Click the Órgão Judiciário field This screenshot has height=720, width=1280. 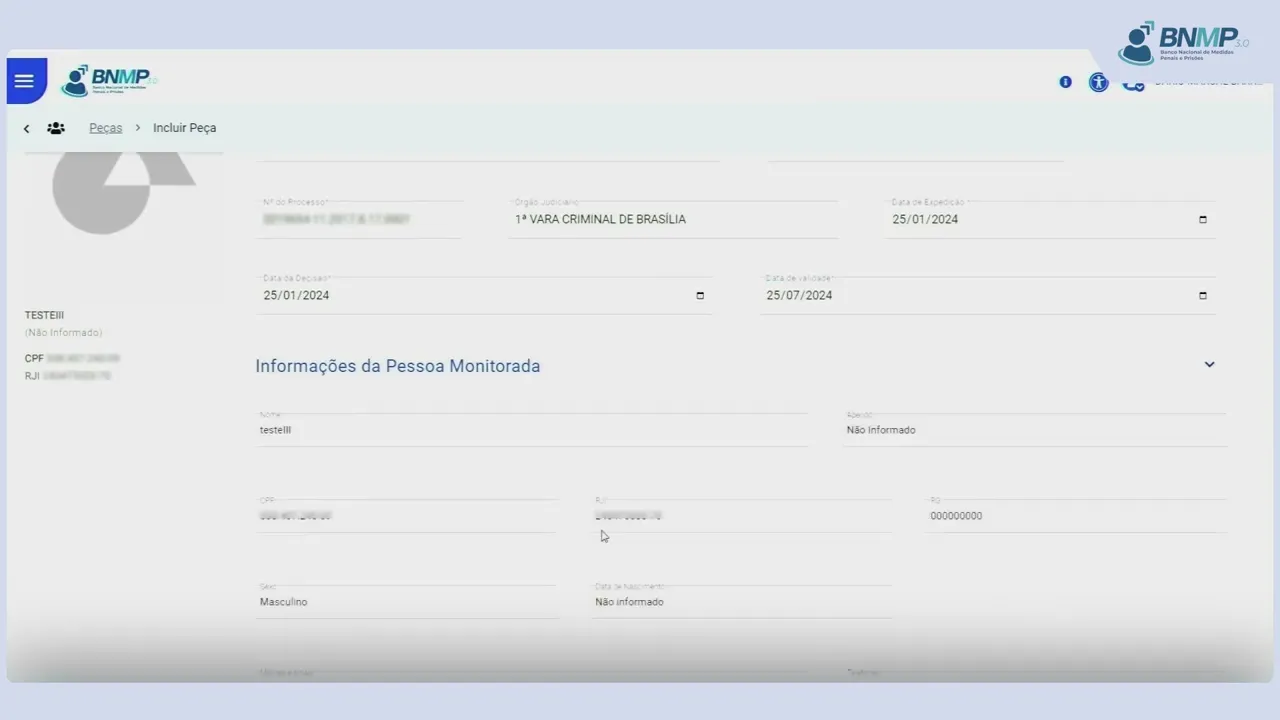tap(673, 219)
